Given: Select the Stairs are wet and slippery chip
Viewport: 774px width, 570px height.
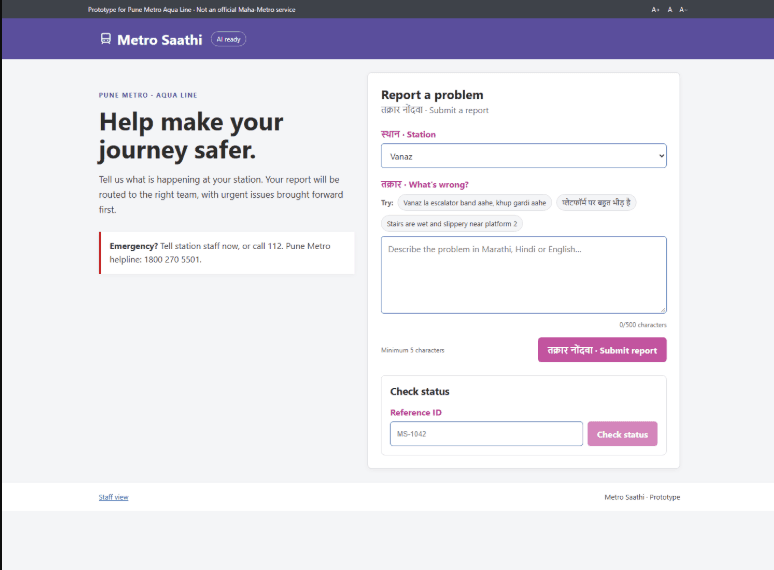Looking at the screenshot, I should click(x=452, y=224).
